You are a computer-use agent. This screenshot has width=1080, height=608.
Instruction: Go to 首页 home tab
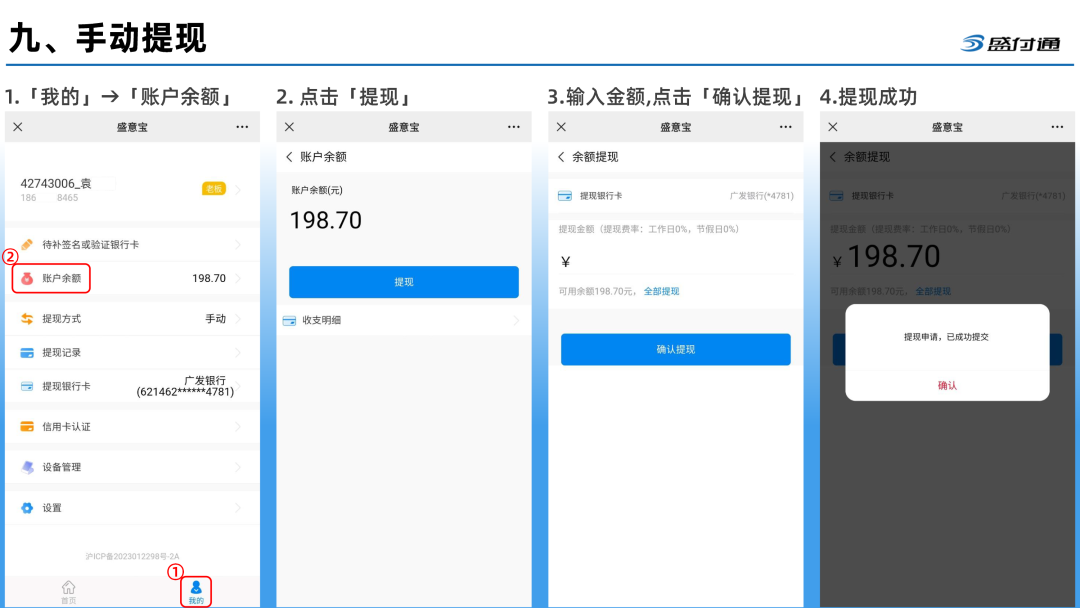pos(68,591)
